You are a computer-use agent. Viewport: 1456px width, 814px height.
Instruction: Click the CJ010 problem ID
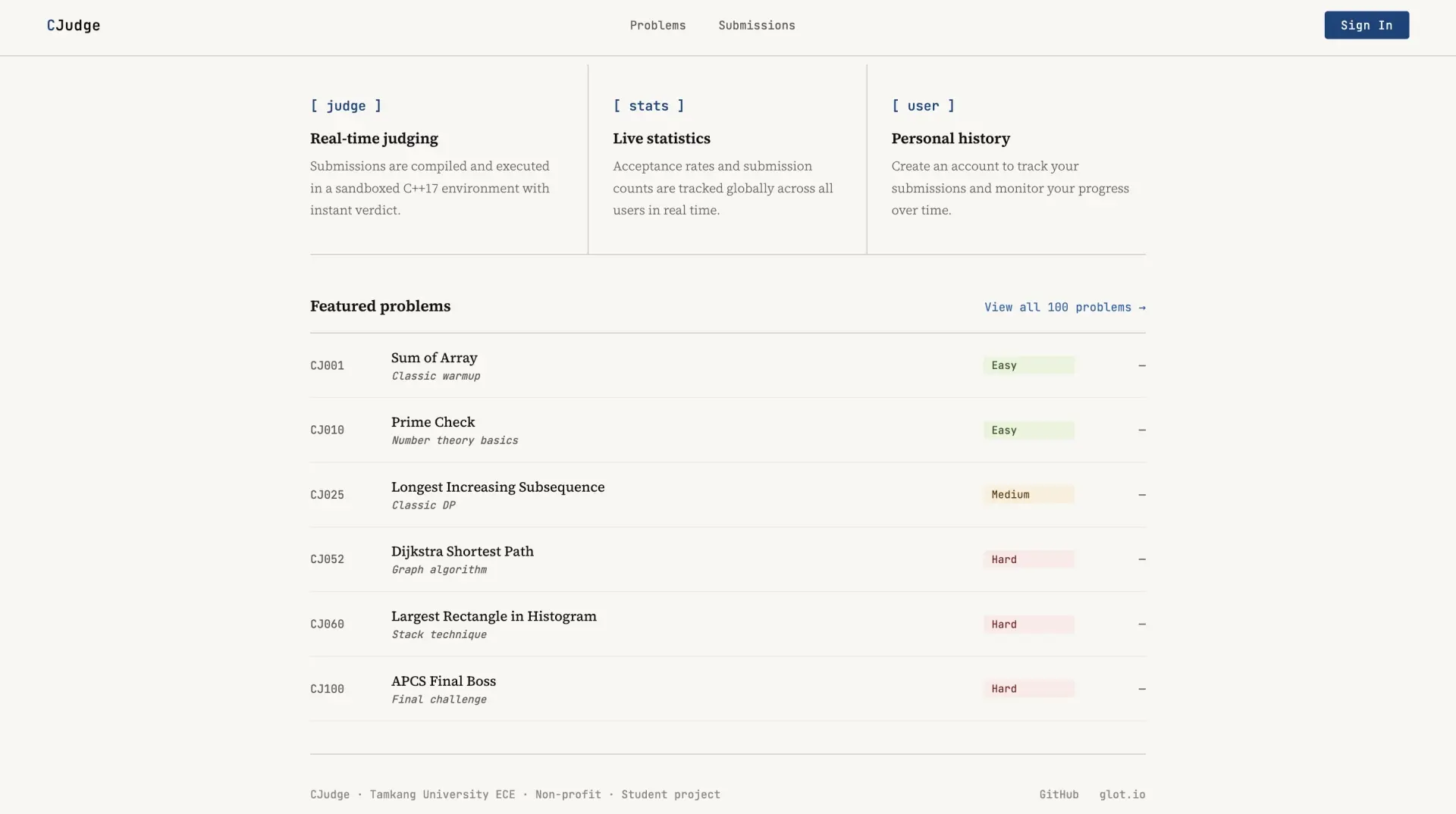click(x=327, y=430)
